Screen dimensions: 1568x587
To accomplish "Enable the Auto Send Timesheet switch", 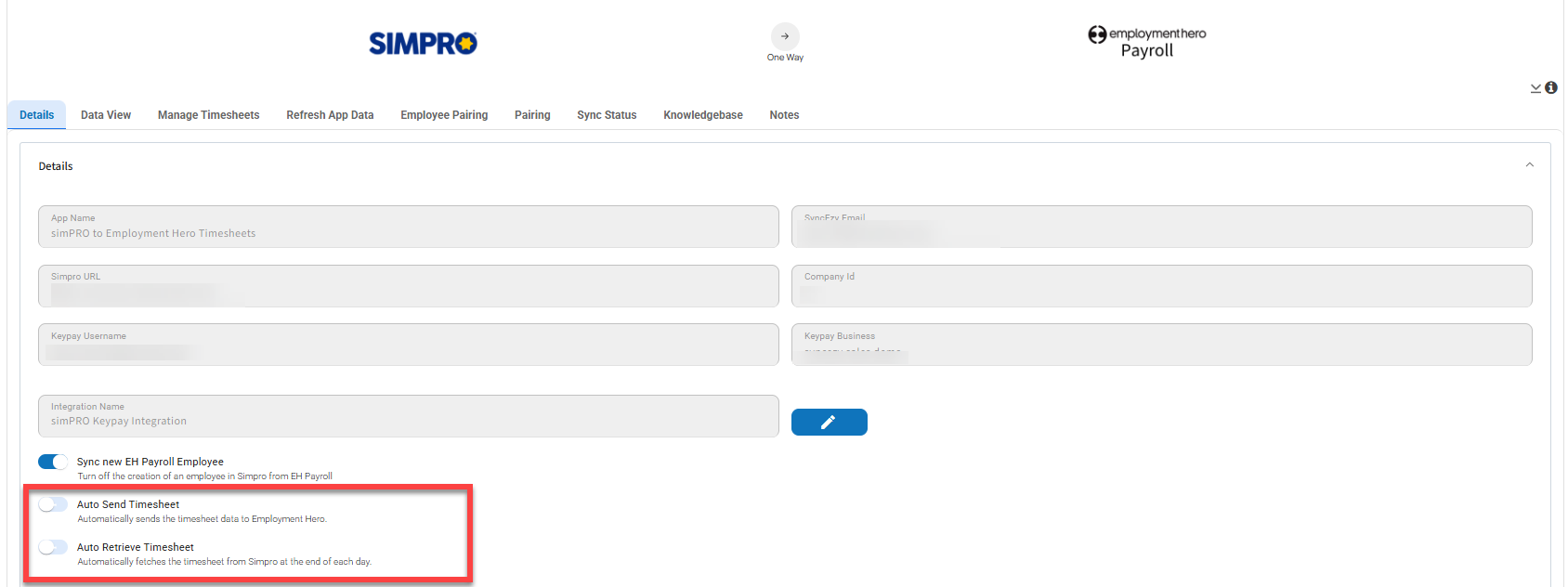I will 53,504.
